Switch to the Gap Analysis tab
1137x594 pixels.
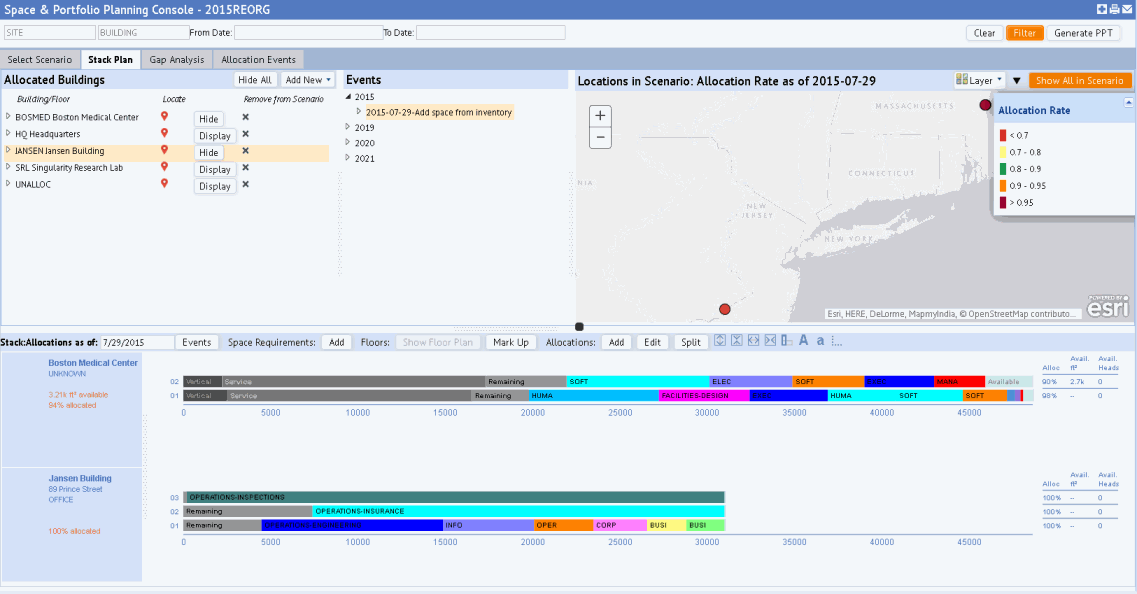[x=176, y=59]
